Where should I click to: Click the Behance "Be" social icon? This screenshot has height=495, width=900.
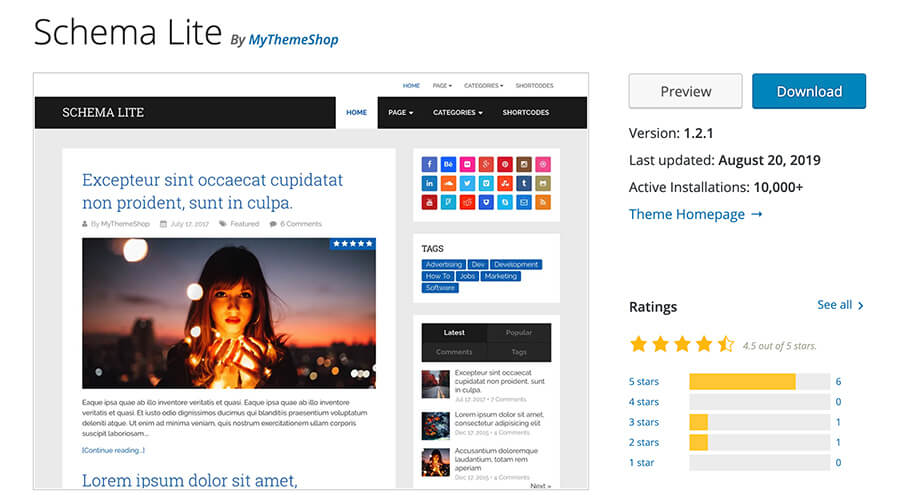click(448, 164)
